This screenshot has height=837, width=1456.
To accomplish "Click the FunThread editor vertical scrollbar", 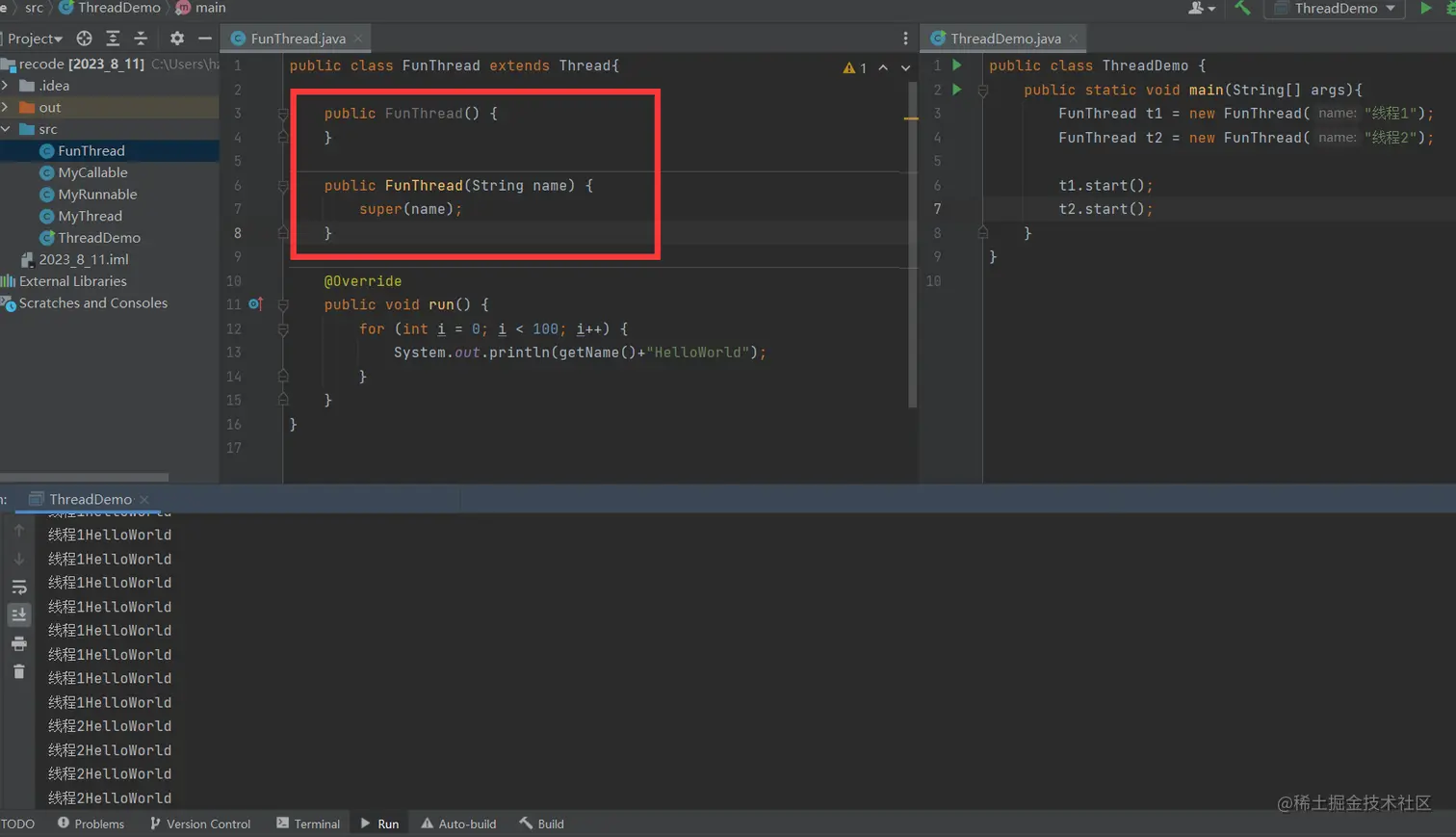I will click(x=913, y=245).
